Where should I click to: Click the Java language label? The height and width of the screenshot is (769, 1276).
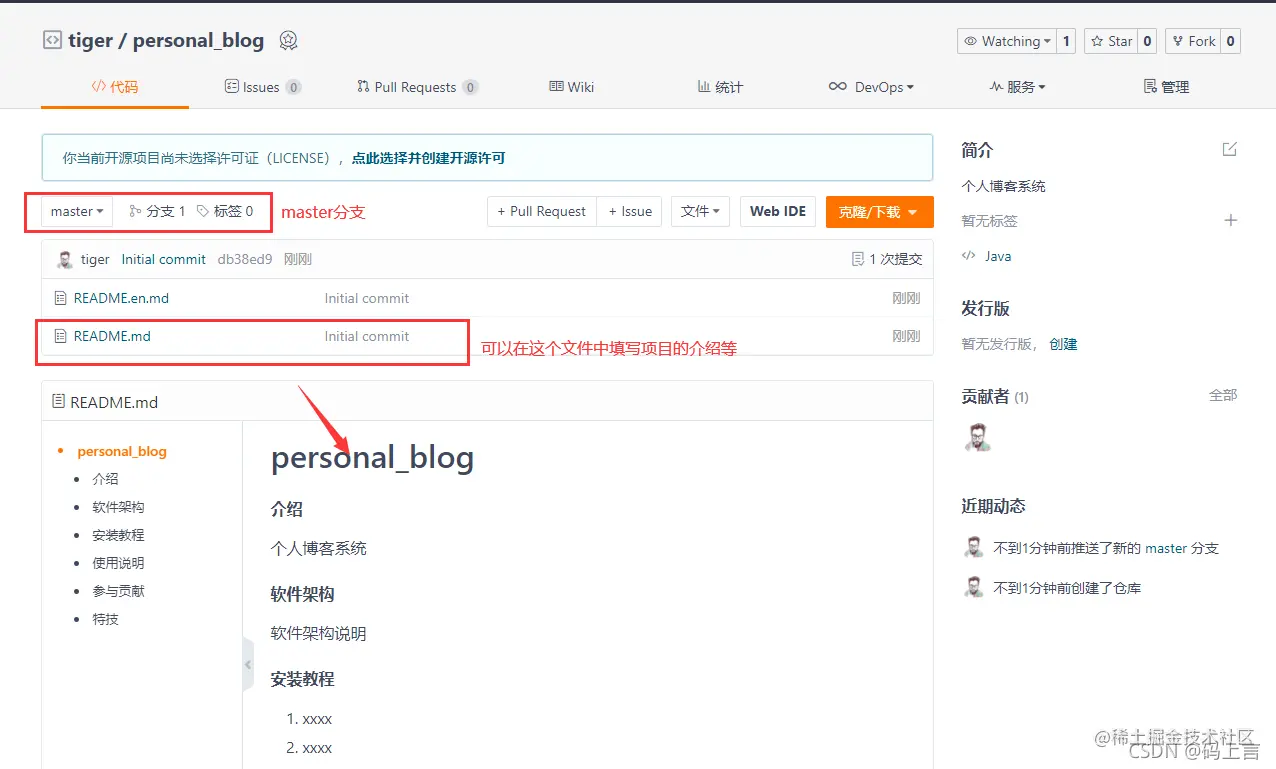(x=997, y=256)
